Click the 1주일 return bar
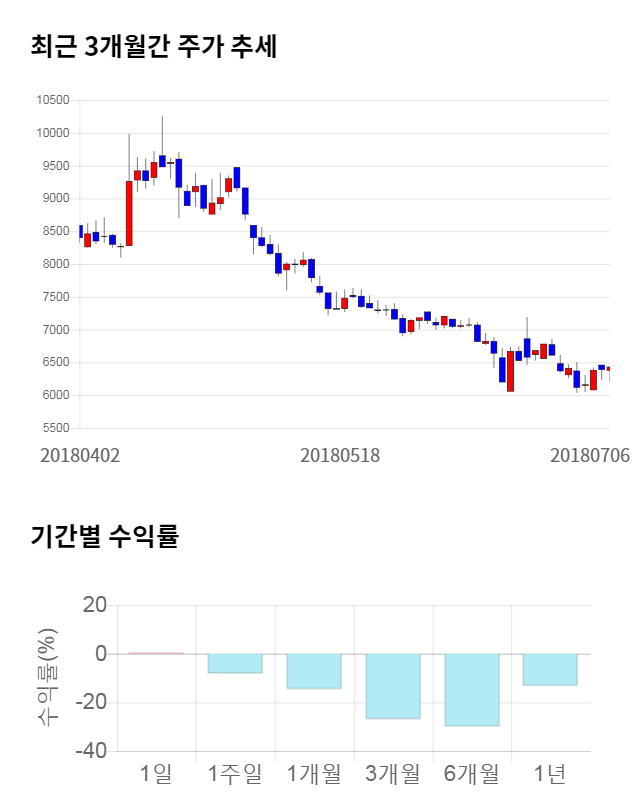 (x=235, y=663)
